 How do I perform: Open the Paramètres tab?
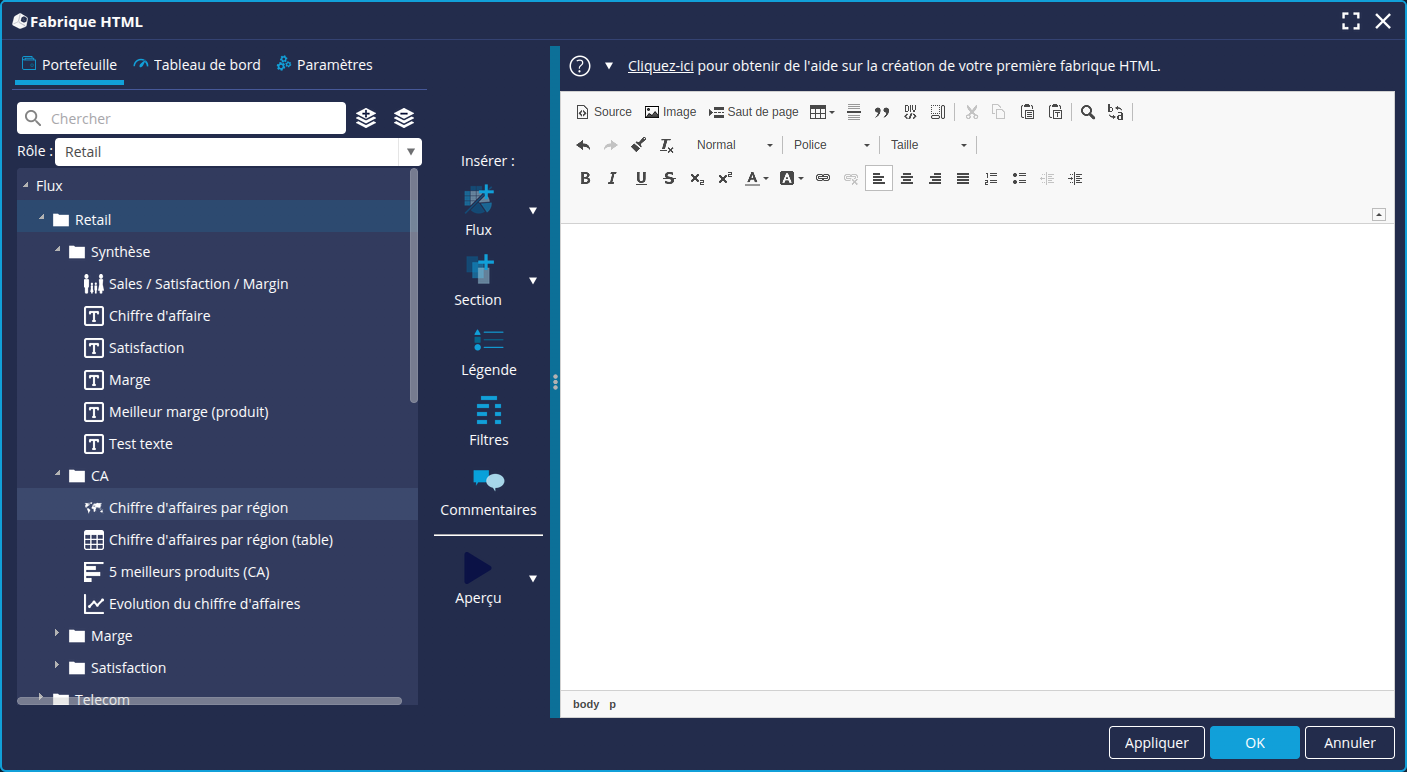pyautogui.click(x=325, y=65)
